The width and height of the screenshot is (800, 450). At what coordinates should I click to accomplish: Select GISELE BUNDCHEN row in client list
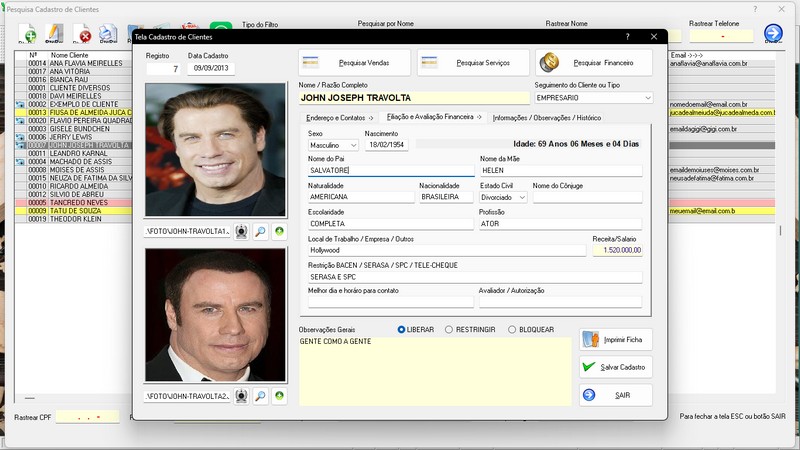74,129
